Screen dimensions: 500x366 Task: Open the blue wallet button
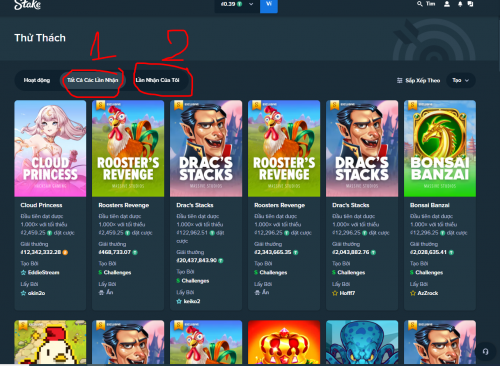[x=269, y=5]
